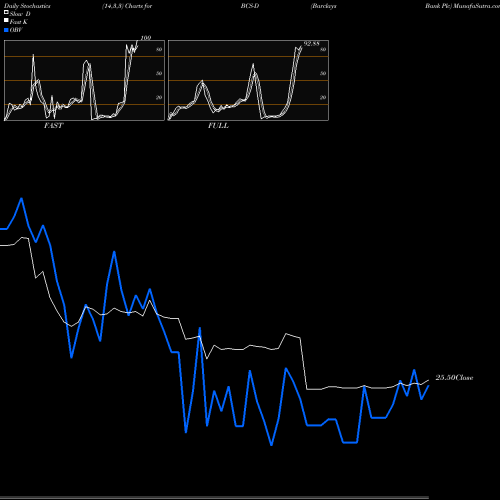Click the '92.88' value on the FULL chart
500x500 pixels.
click(x=311, y=44)
